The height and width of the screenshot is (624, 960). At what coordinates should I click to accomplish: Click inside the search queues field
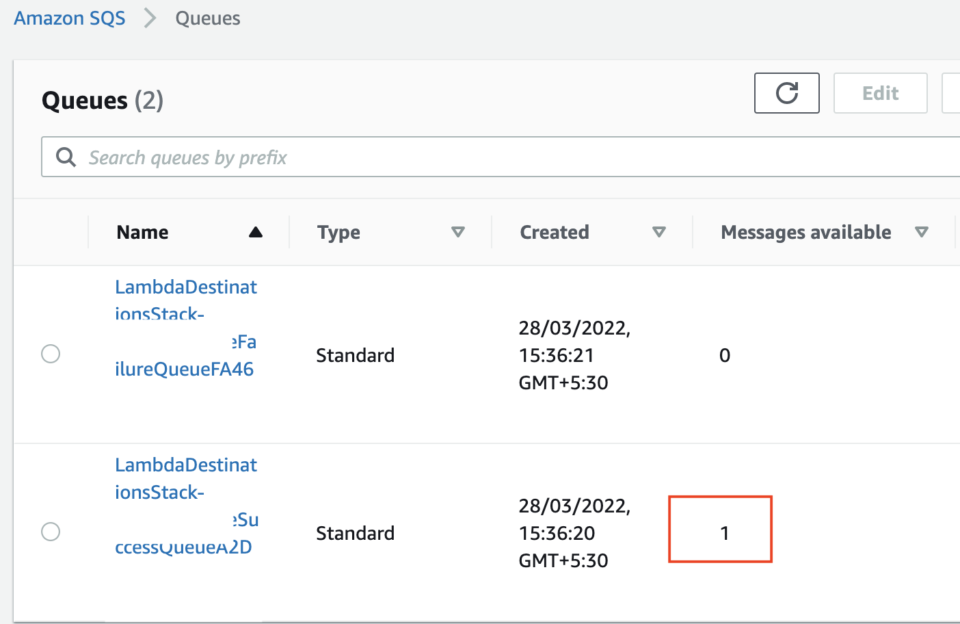[x=300, y=156]
